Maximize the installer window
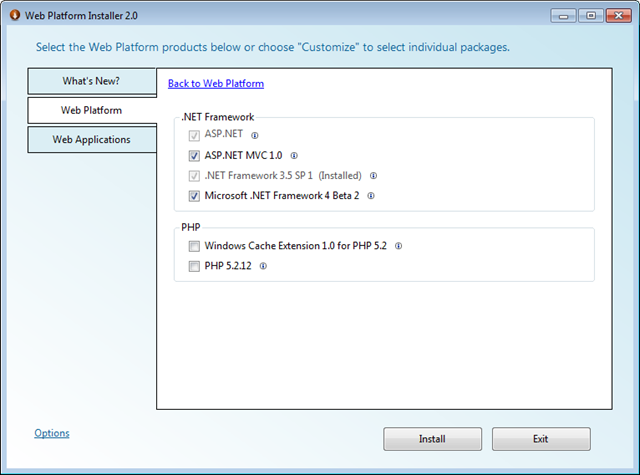Screen dimensions: 640x475 (591, 16)
